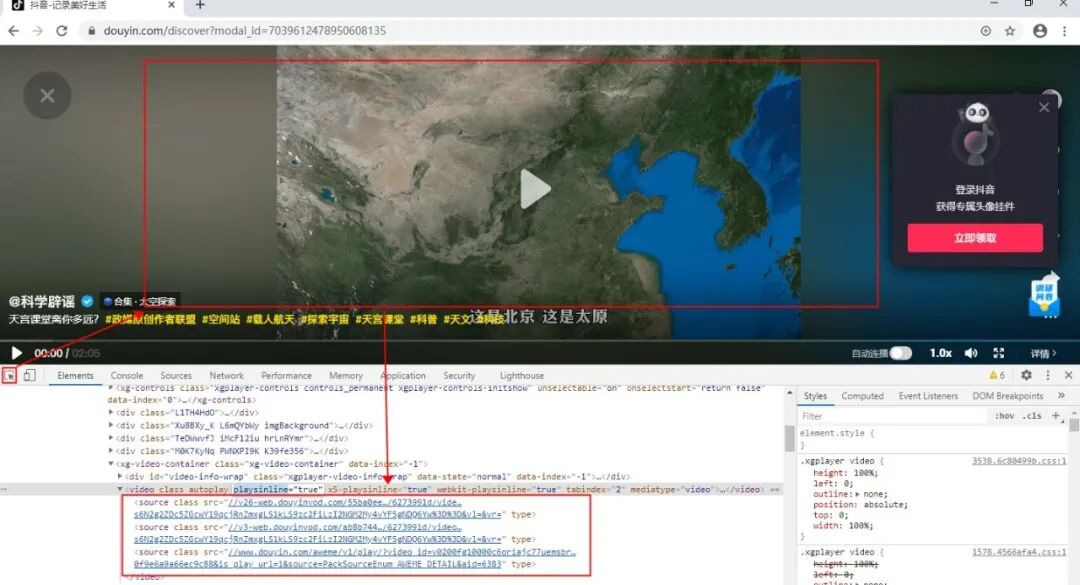Expand the div class TeDWwvfJ node

[x=111, y=438]
